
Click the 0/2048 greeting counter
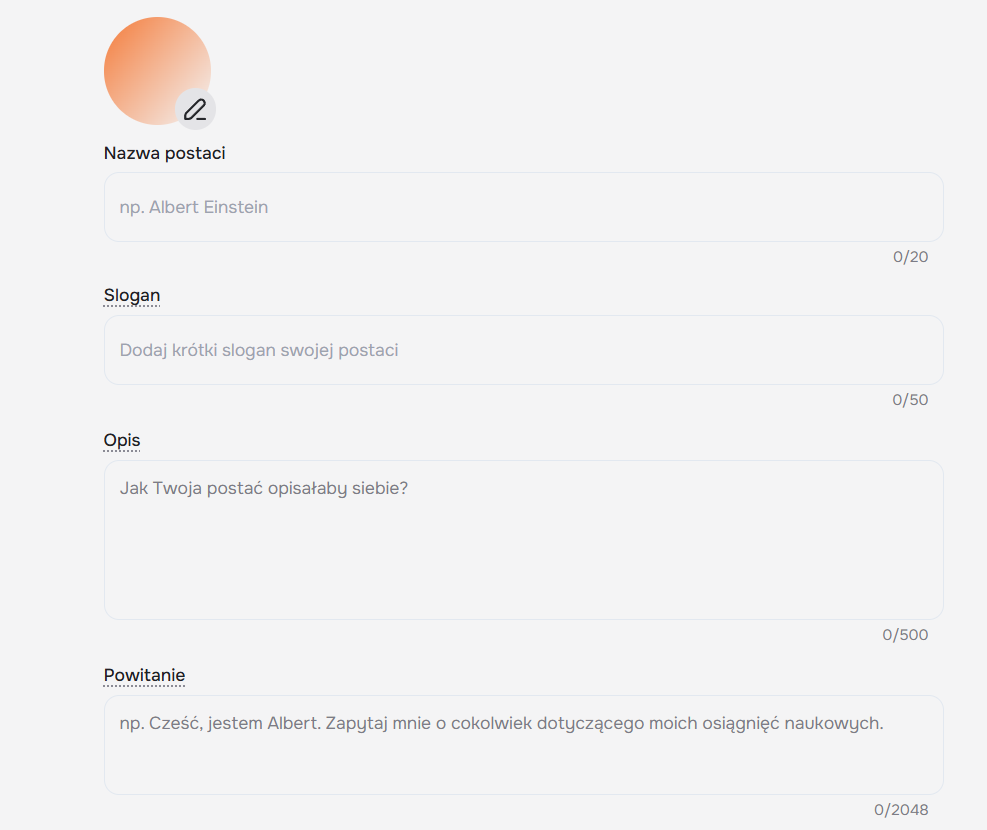(x=901, y=810)
